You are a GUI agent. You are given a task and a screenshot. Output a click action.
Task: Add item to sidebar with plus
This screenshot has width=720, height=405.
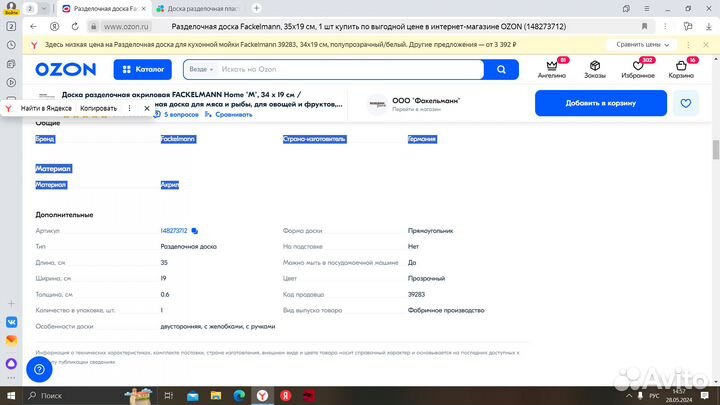point(11,304)
